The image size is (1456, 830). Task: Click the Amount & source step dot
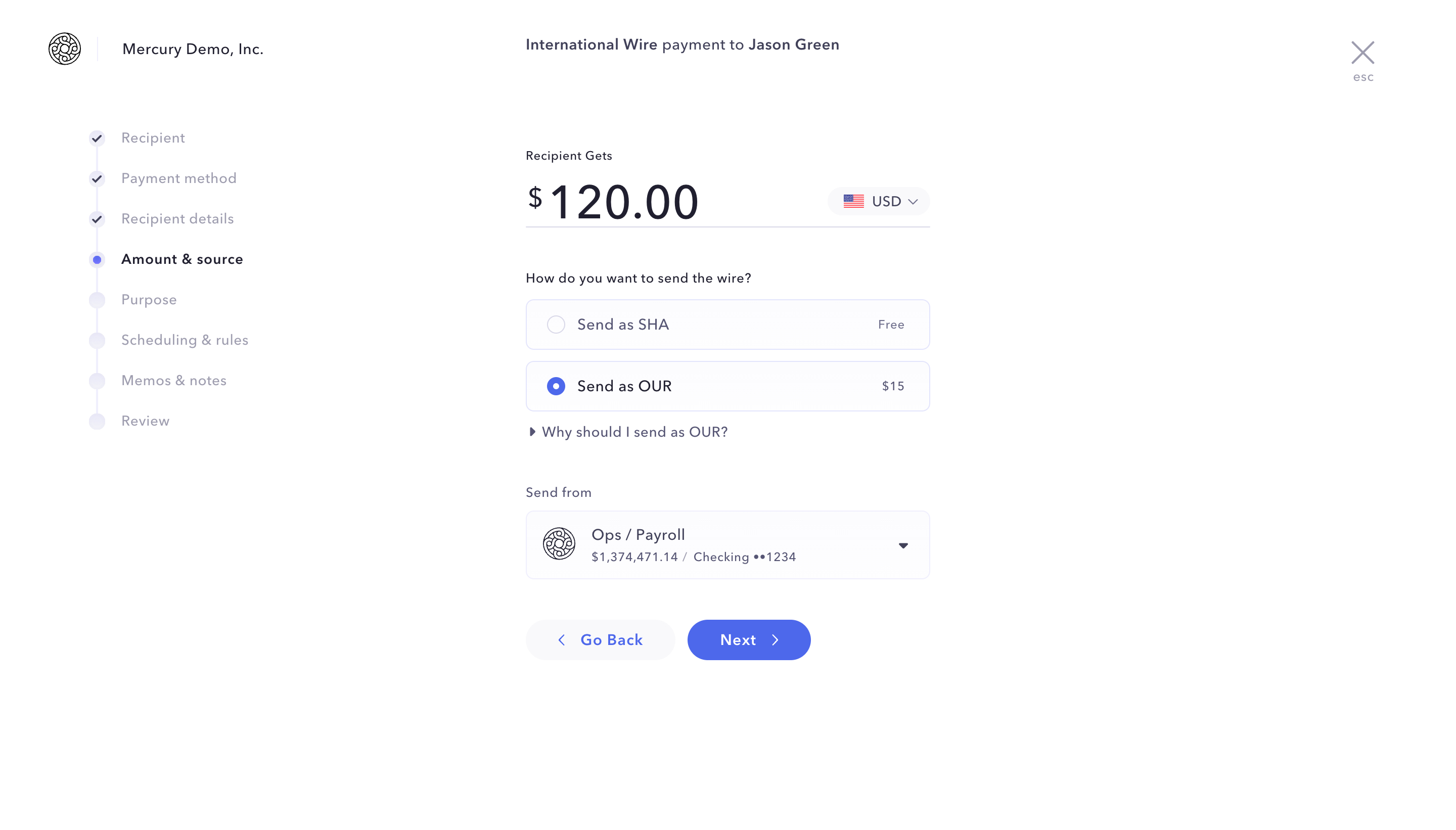97,259
